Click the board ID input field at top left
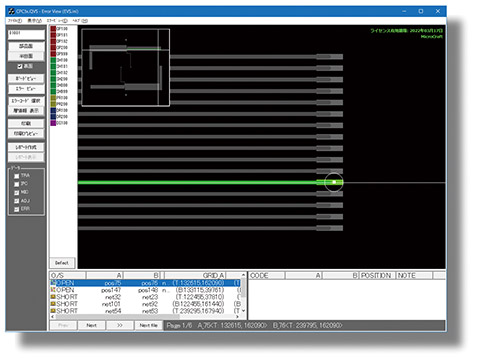480x362 pixels. point(27,34)
